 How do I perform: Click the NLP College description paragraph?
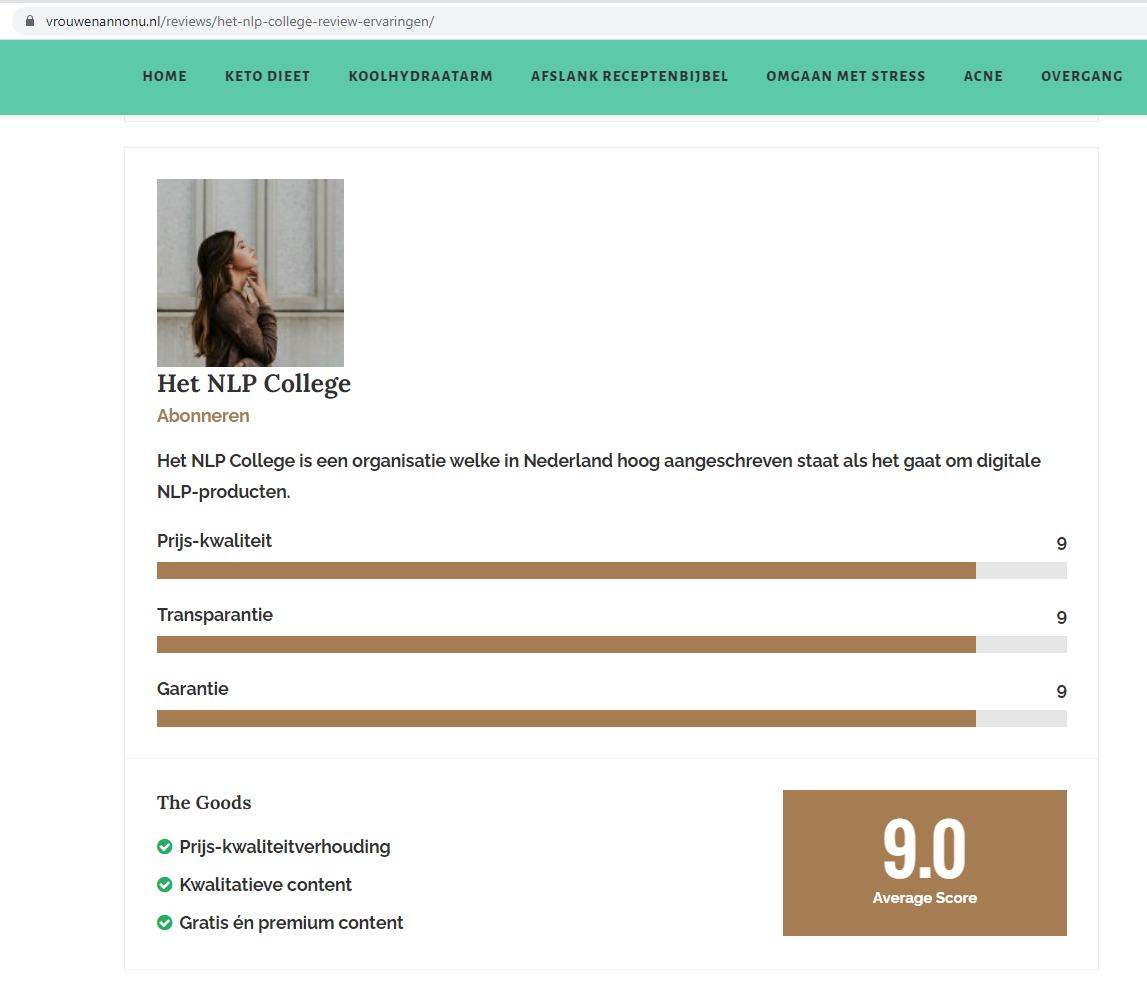coord(598,477)
